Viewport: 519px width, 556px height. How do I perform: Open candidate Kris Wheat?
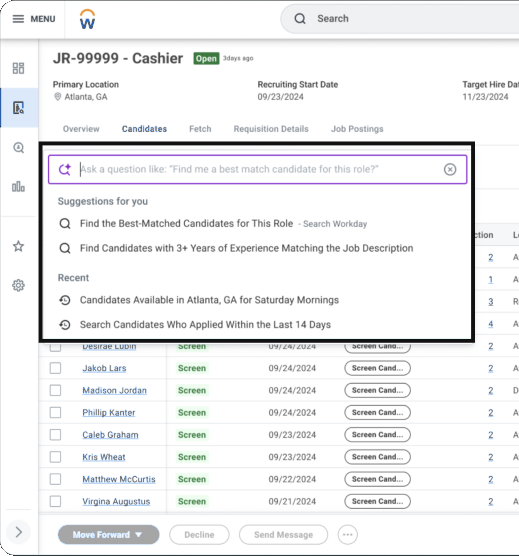tap(104, 457)
